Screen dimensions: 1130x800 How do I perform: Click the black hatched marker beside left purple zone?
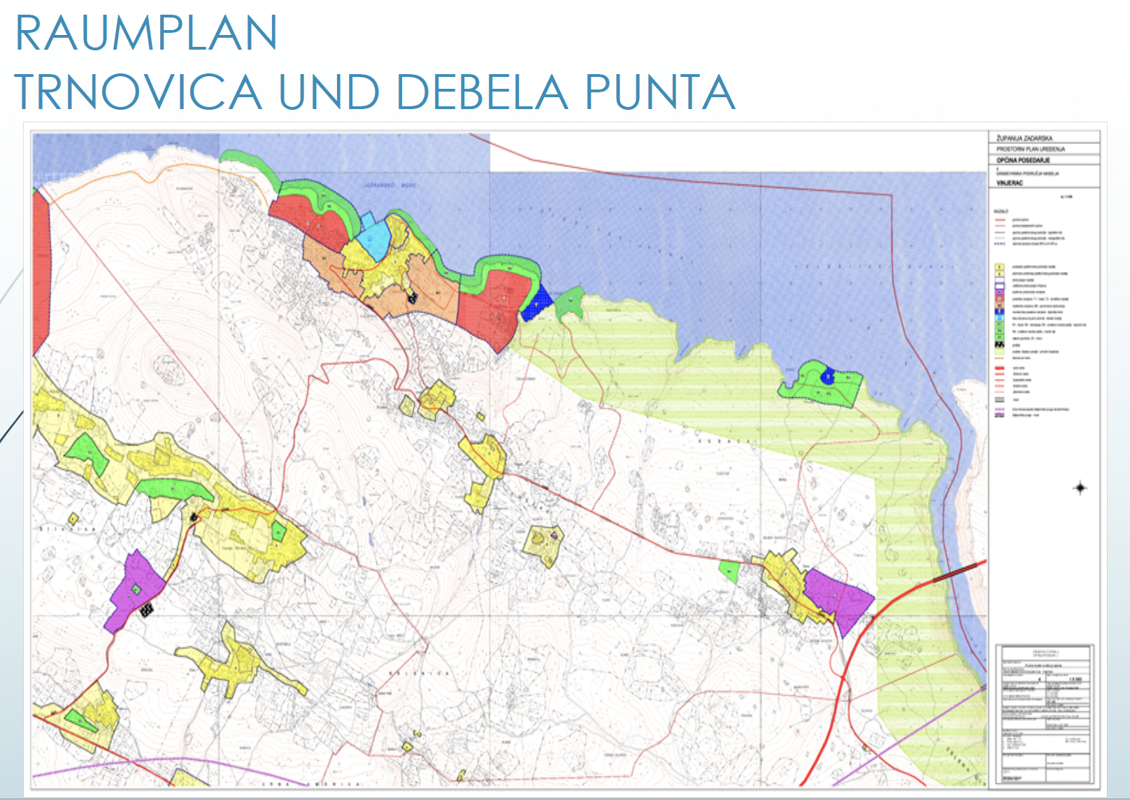148,607
